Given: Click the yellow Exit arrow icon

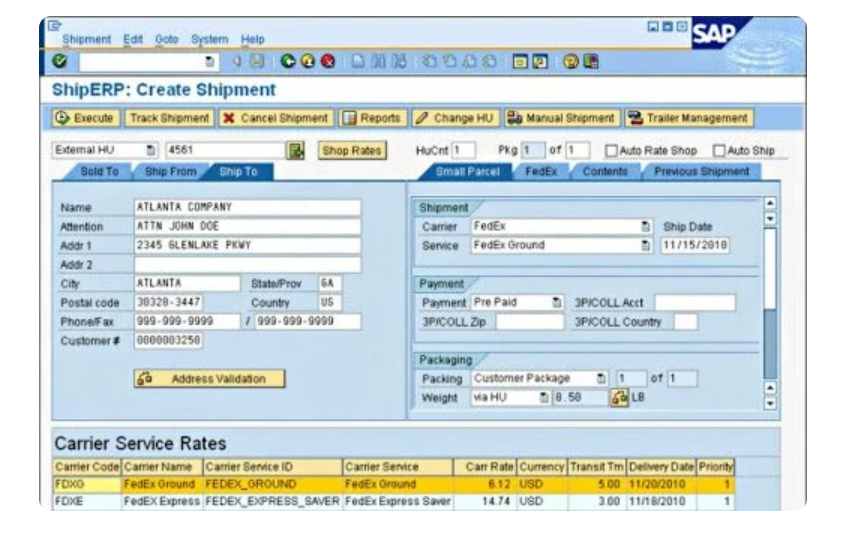Looking at the screenshot, I should pos(308,61).
